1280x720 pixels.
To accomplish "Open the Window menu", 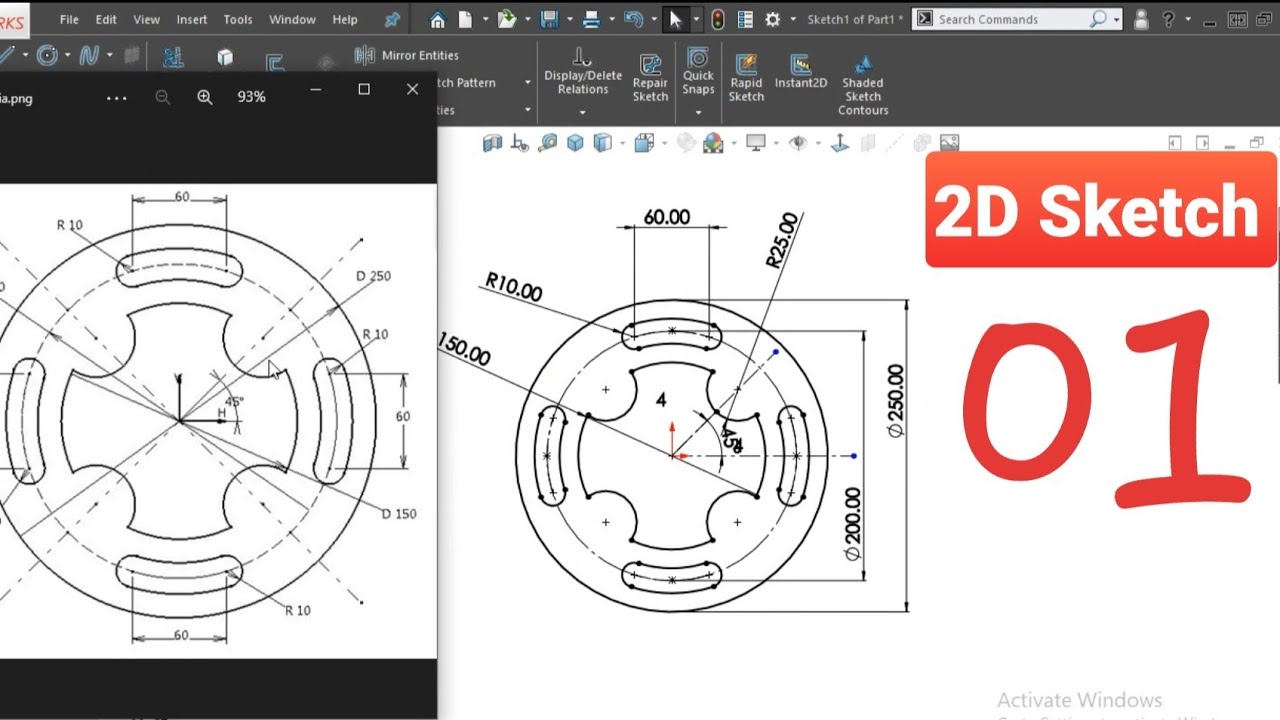I will click(x=293, y=19).
